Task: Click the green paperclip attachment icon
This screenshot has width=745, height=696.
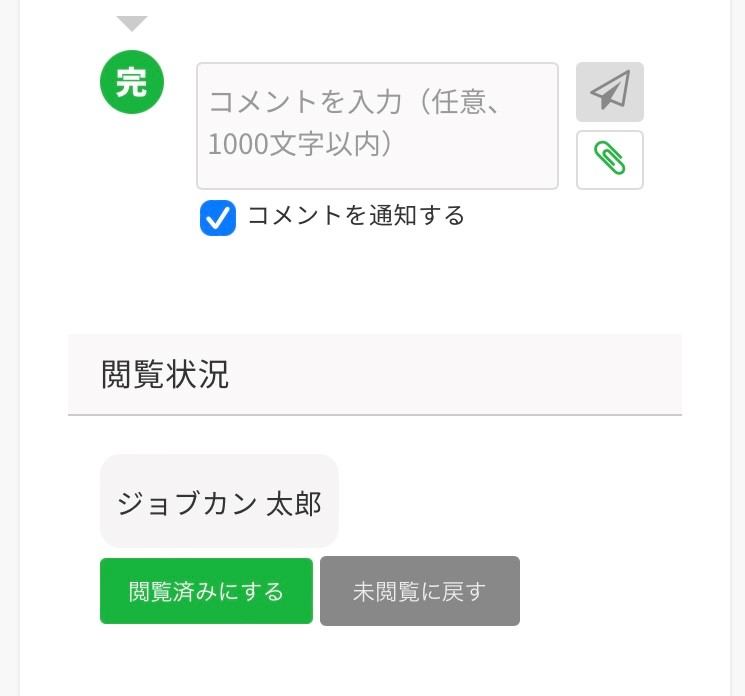Action: click(x=610, y=160)
